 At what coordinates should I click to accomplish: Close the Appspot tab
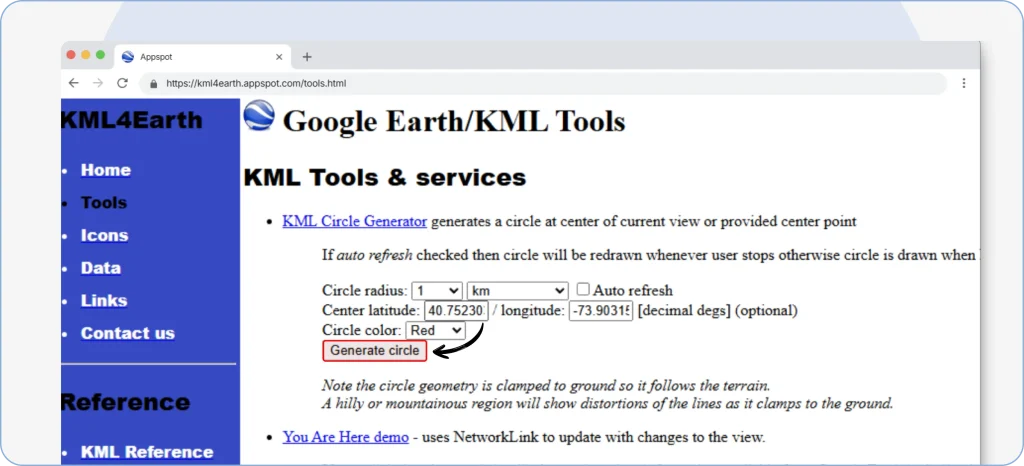(x=279, y=57)
